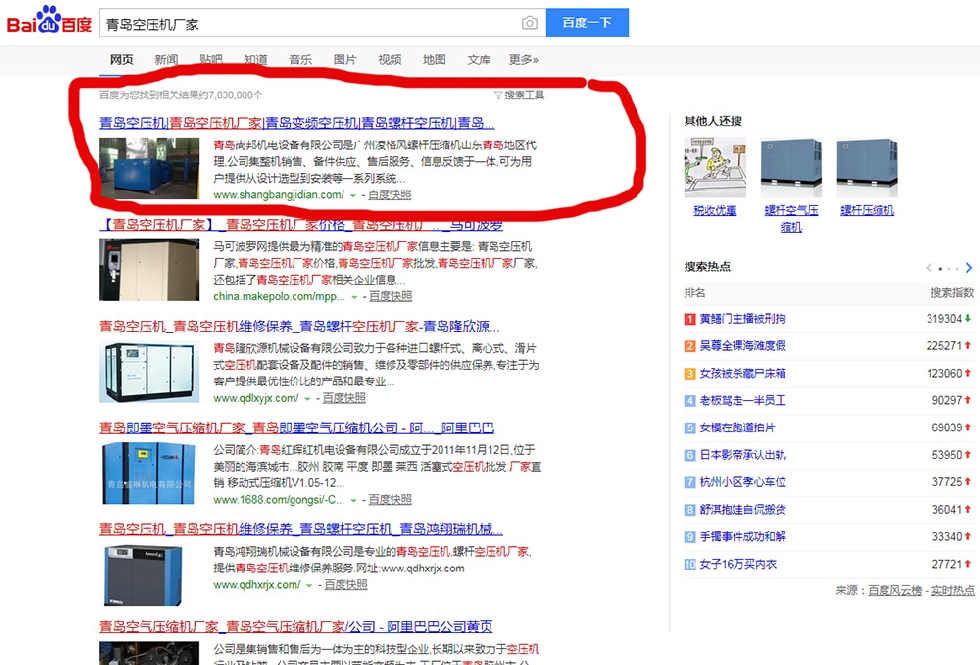Expand the 更多» menu
Viewport: 980px width, 665px height.
(524, 59)
